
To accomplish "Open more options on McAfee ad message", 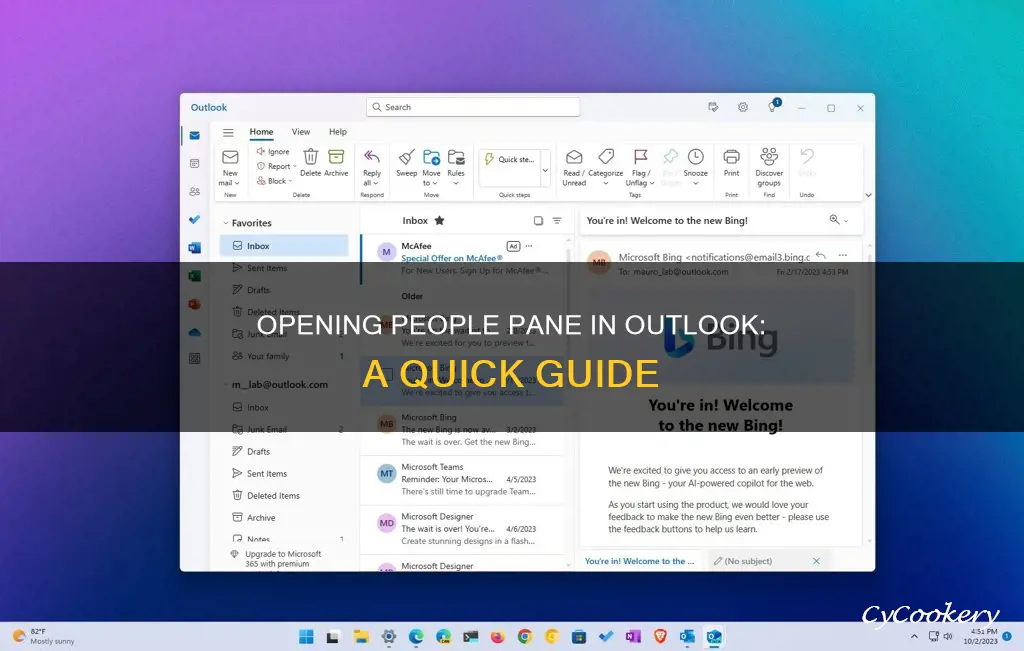I will pos(529,246).
